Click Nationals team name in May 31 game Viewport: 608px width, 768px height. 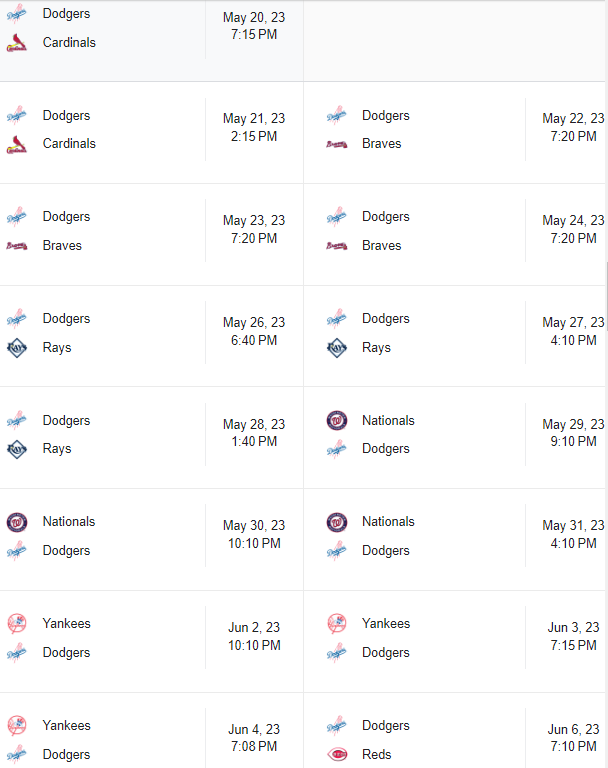pos(388,522)
